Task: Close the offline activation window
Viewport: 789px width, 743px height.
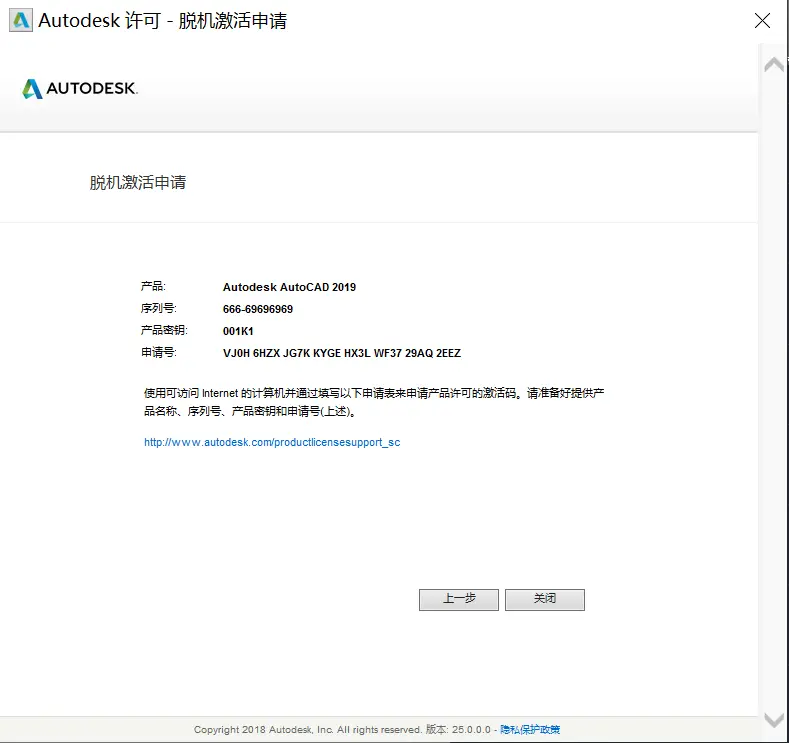Action: [x=762, y=21]
